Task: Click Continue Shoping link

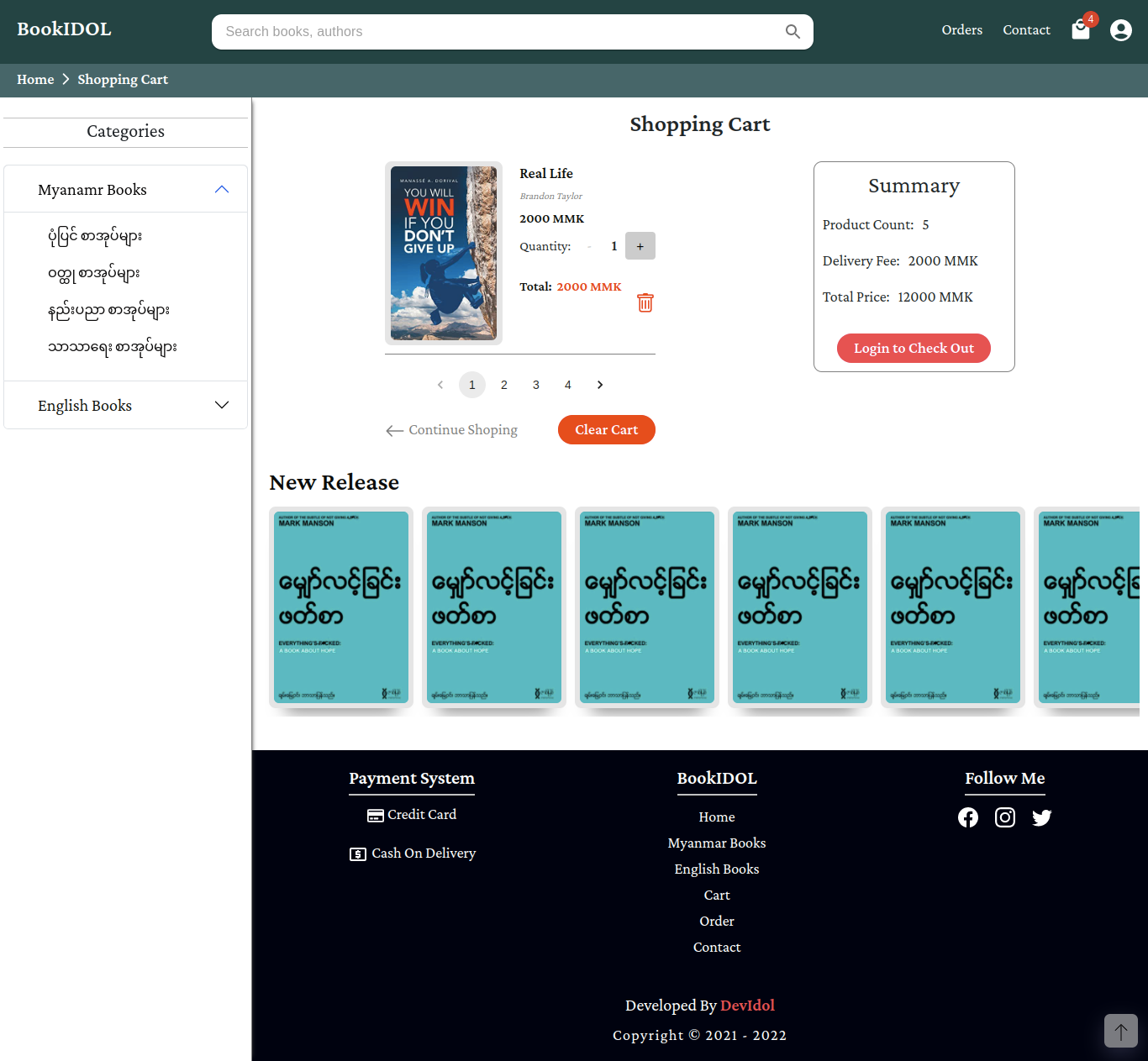Action: pyautogui.click(x=452, y=430)
